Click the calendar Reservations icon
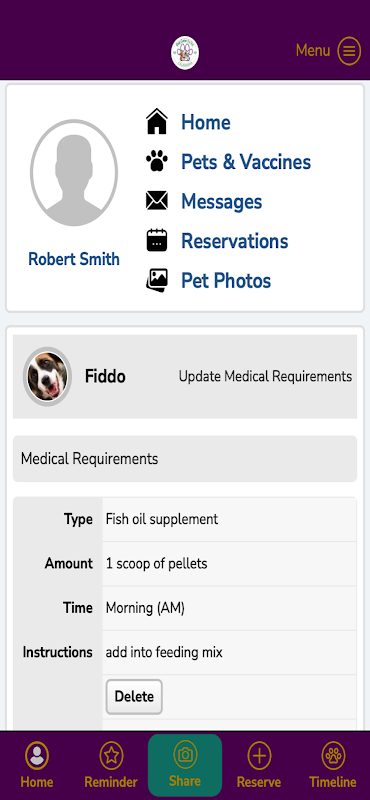Image resolution: width=370 pixels, height=800 pixels. 157,240
